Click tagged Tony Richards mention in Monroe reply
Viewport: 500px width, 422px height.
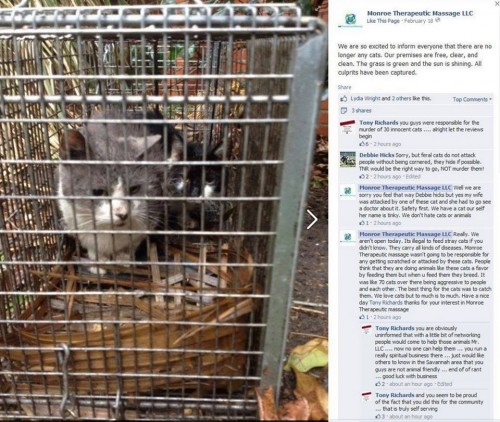pyautogui.click(x=386, y=303)
